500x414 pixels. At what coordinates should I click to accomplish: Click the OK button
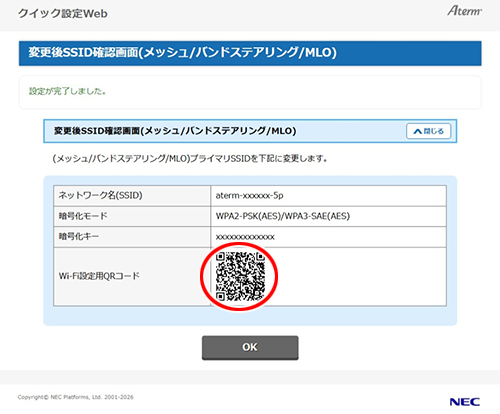[250, 347]
